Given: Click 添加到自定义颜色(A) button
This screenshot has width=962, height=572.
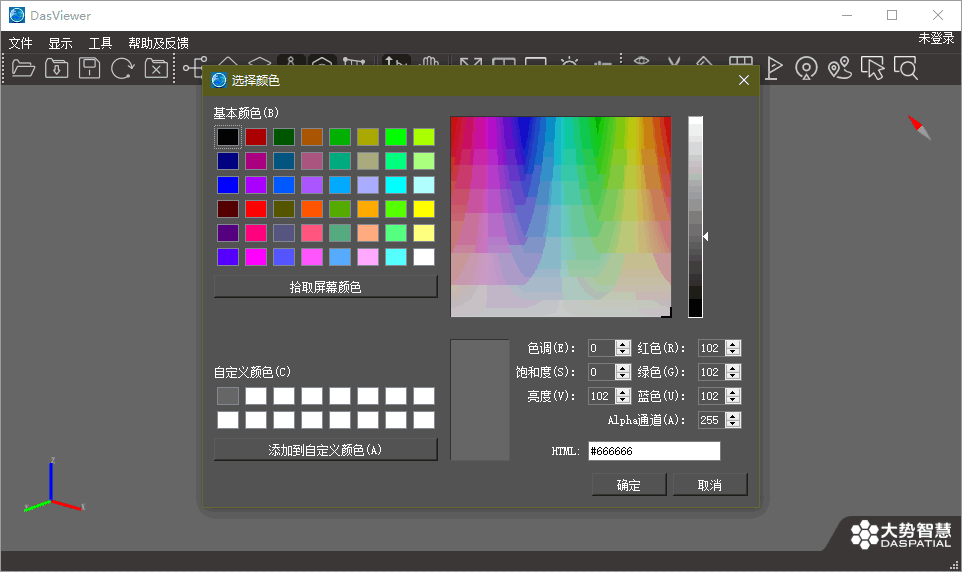Looking at the screenshot, I should click(325, 450).
